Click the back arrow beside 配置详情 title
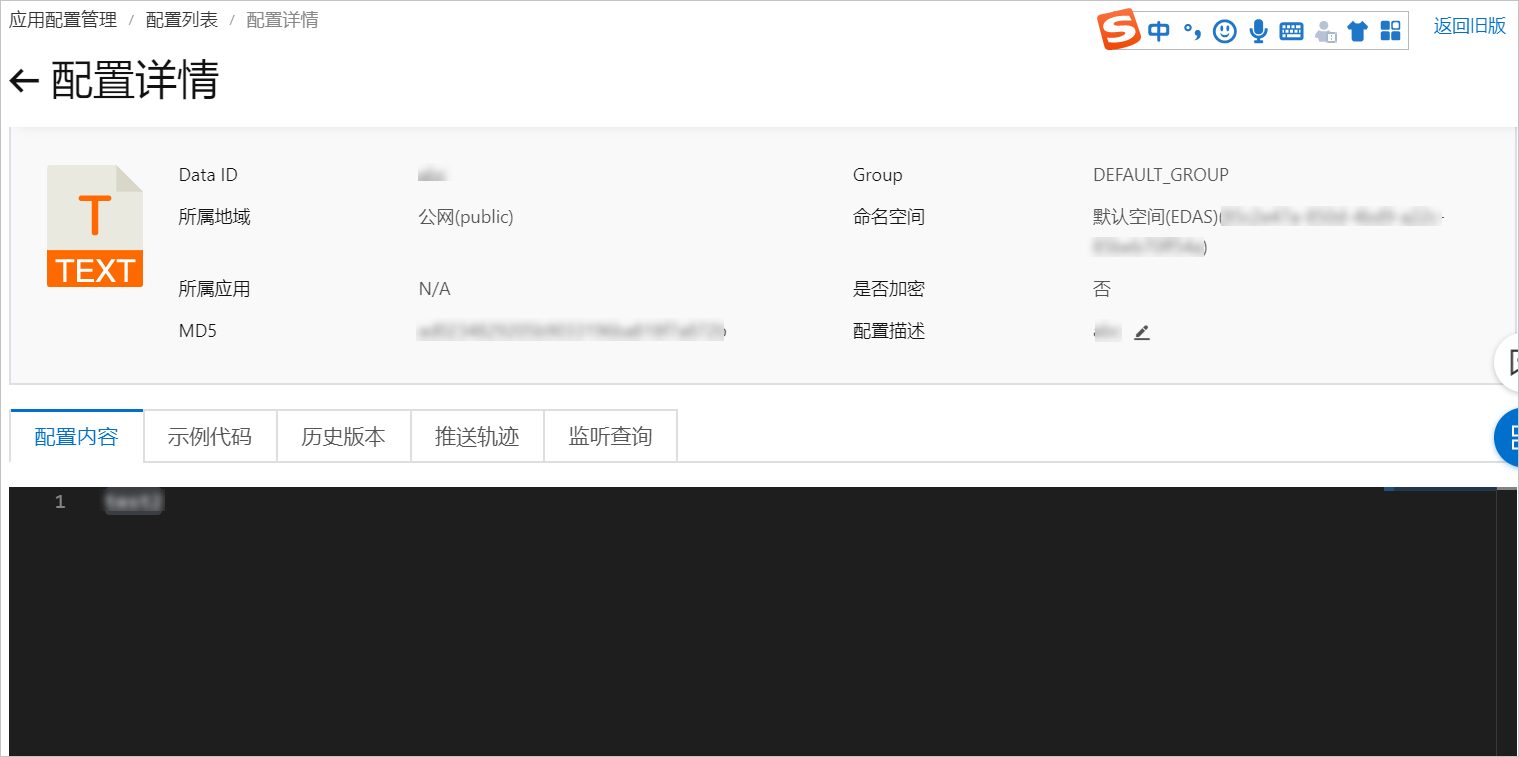Viewport: 1519px width, 757px height. click(24, 82)
